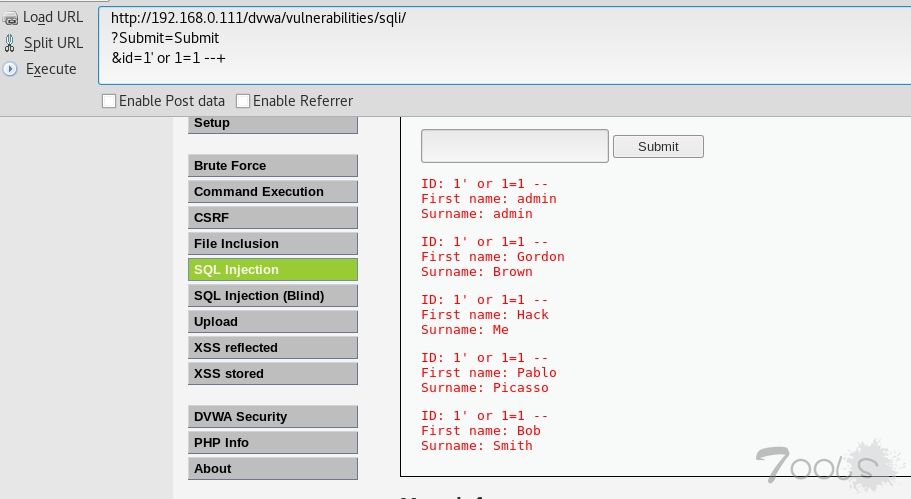The image size is (911, 499).
Task: Click the Execute play icon
Action: (10, 69)
